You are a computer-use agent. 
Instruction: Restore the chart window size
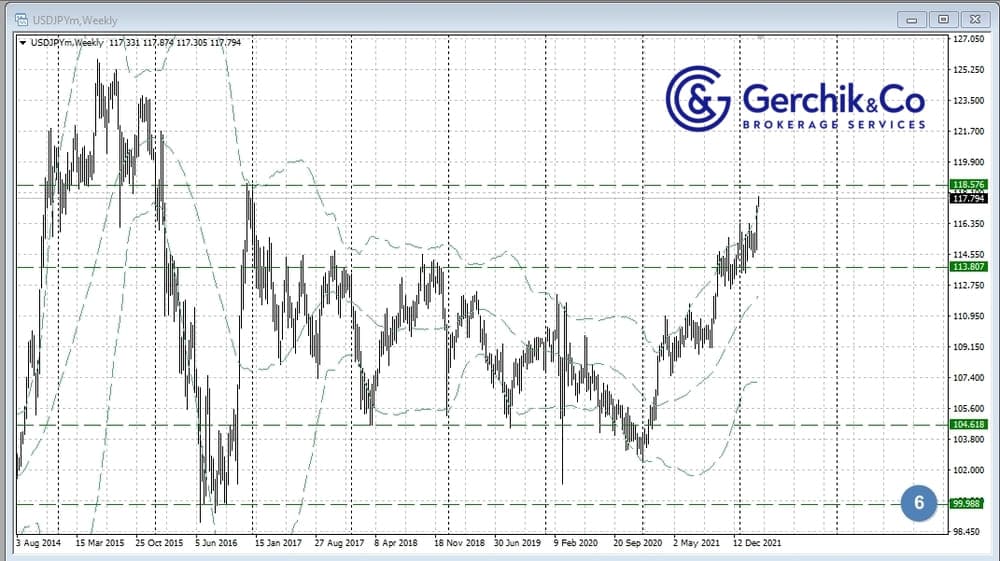(x=942, y=18)
